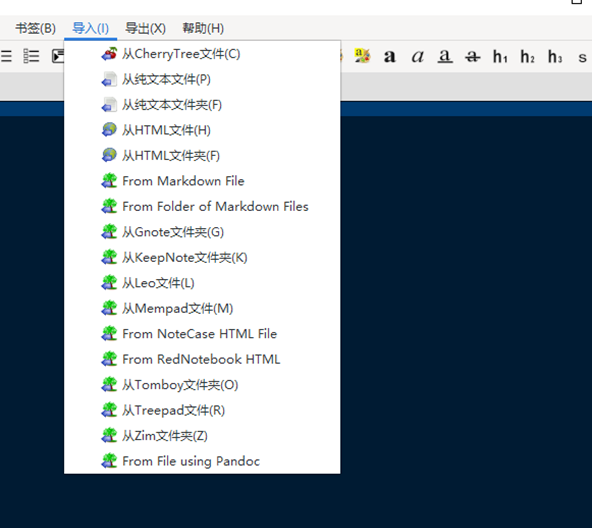Import 从CherryTree文件(C)
This screenshot has width=592, height=528.
[202, 54]
